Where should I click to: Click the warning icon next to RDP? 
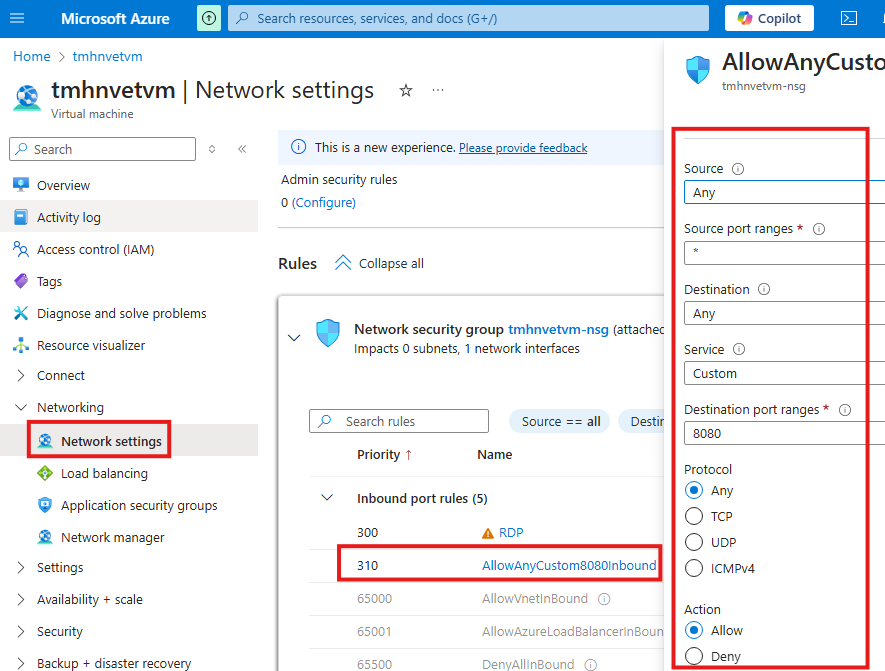point(488,533)
